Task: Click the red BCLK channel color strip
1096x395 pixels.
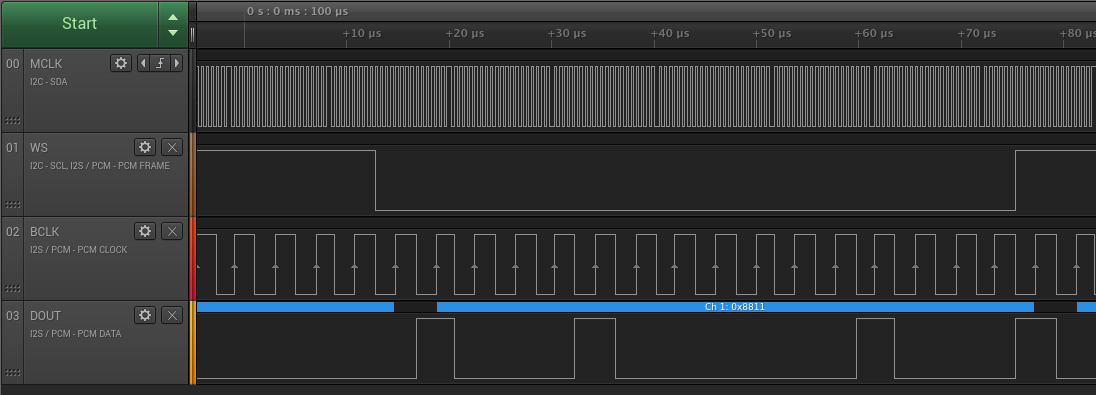Action: click(x=193, y=258)
